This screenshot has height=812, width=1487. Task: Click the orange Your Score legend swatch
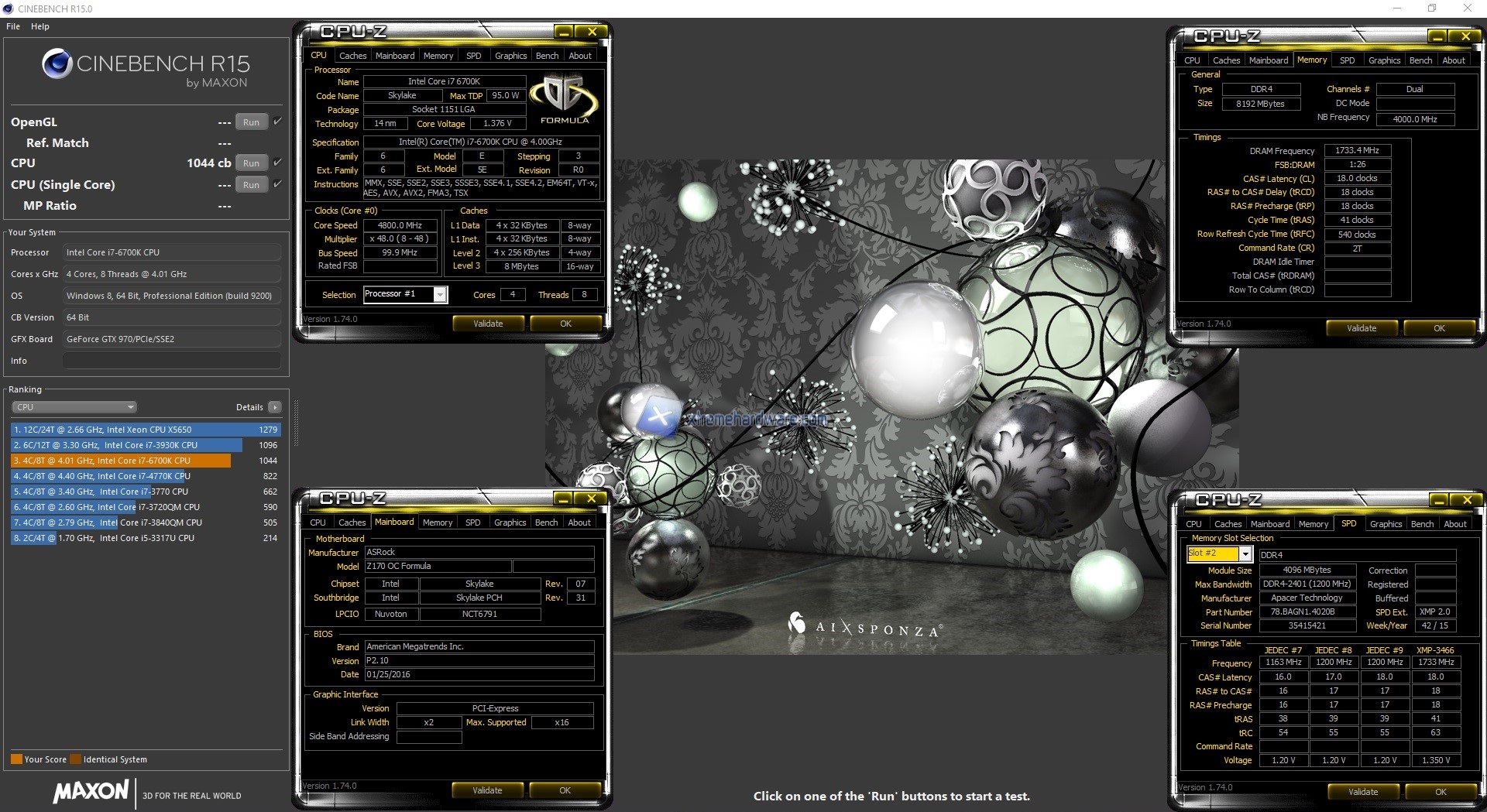(16, 759)
